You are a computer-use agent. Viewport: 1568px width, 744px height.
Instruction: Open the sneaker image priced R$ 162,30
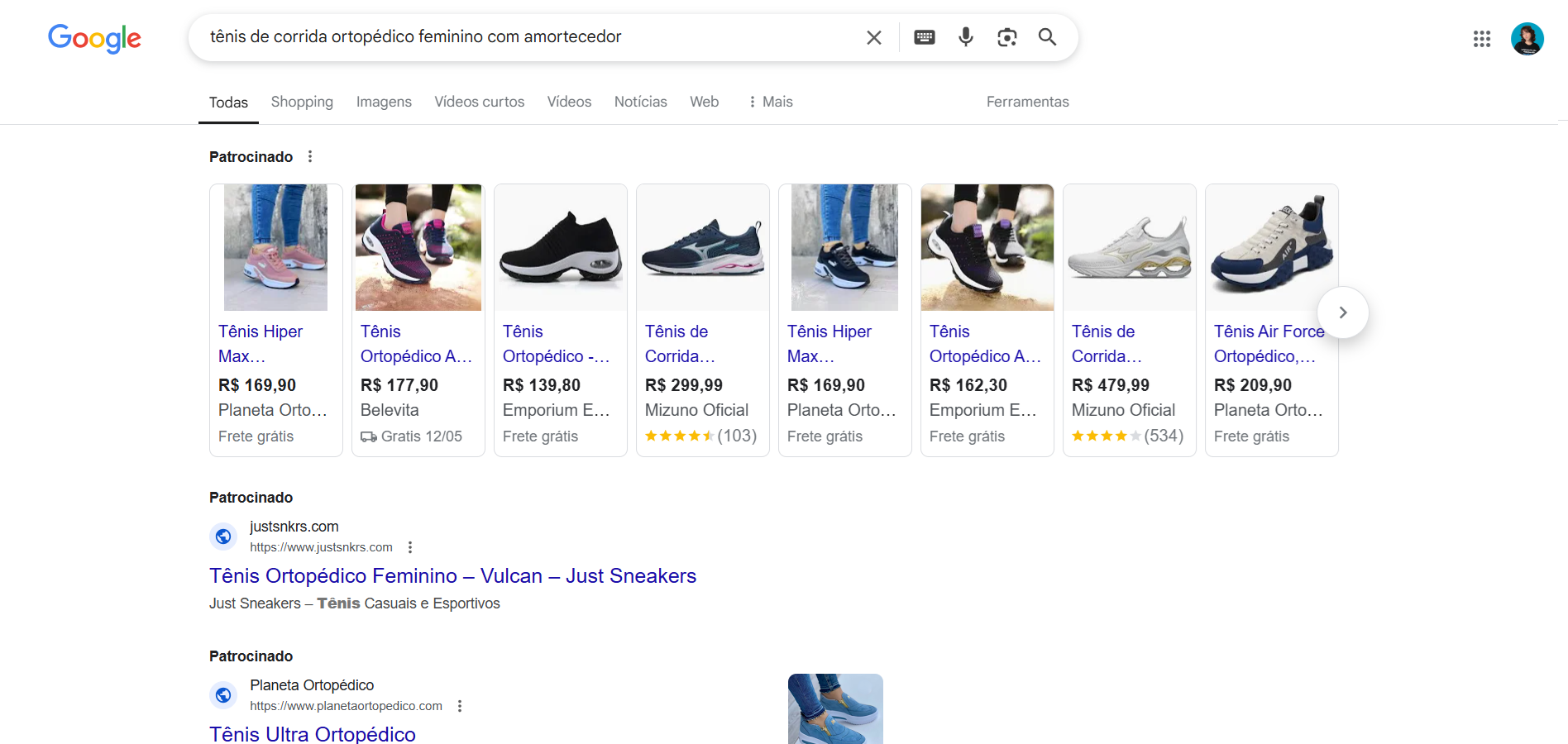coord(987,248)
